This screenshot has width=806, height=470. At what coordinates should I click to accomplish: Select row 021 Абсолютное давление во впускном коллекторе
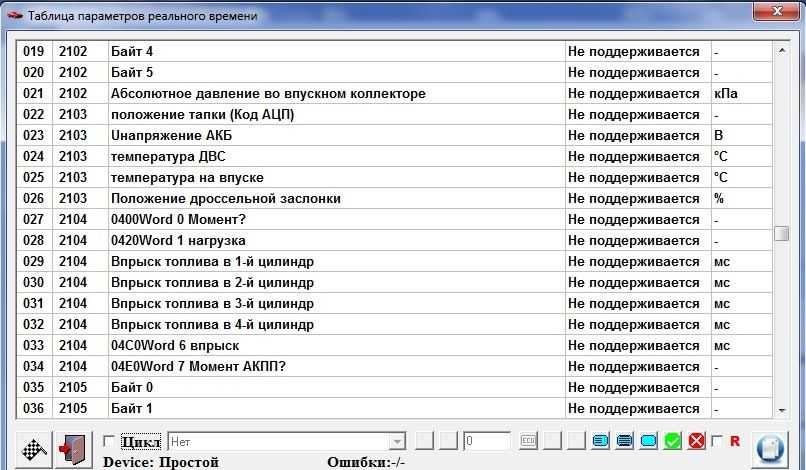(268, 93)
